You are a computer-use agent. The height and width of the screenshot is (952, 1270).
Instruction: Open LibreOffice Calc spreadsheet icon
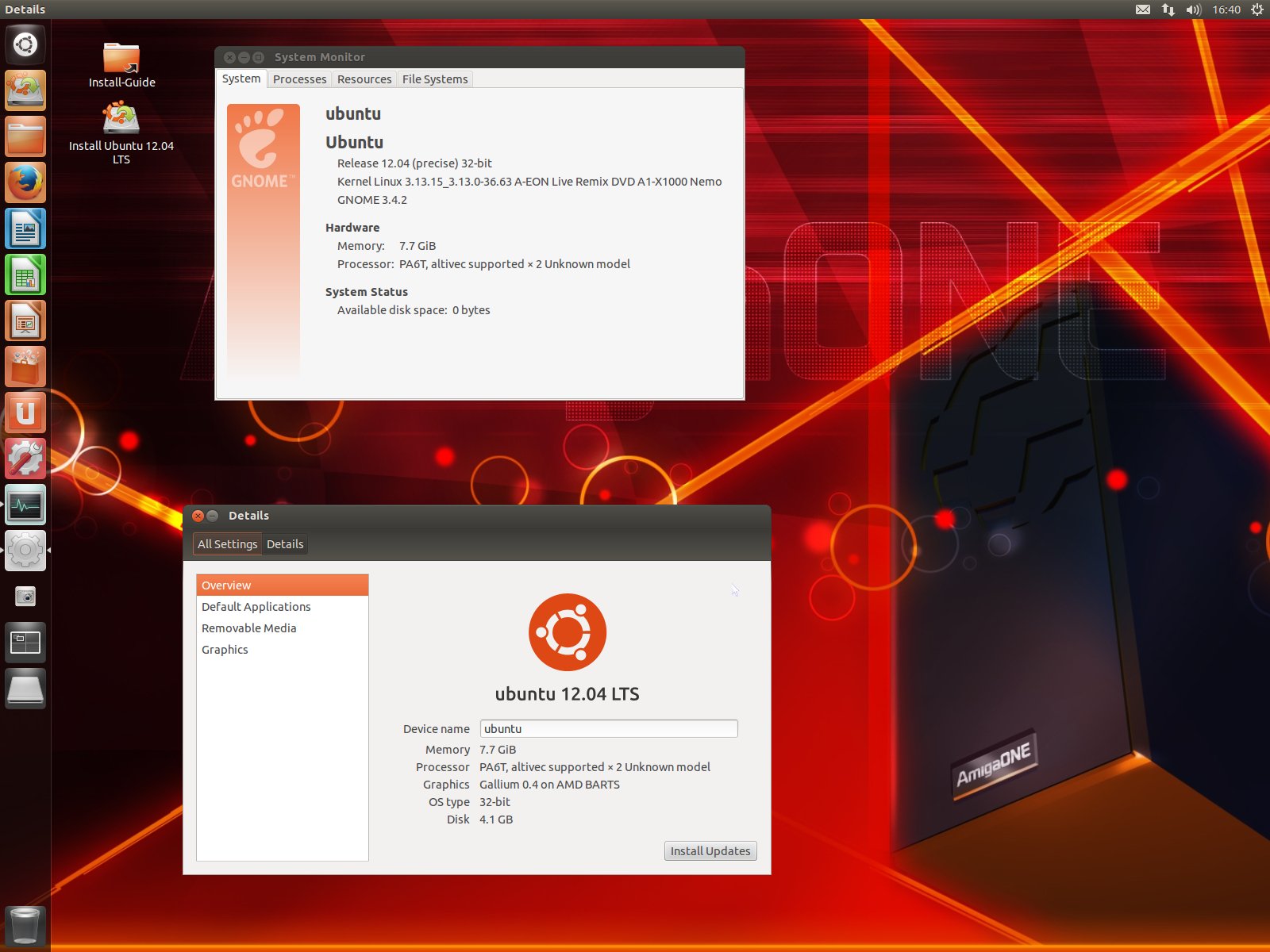click(x=25, y=275)
